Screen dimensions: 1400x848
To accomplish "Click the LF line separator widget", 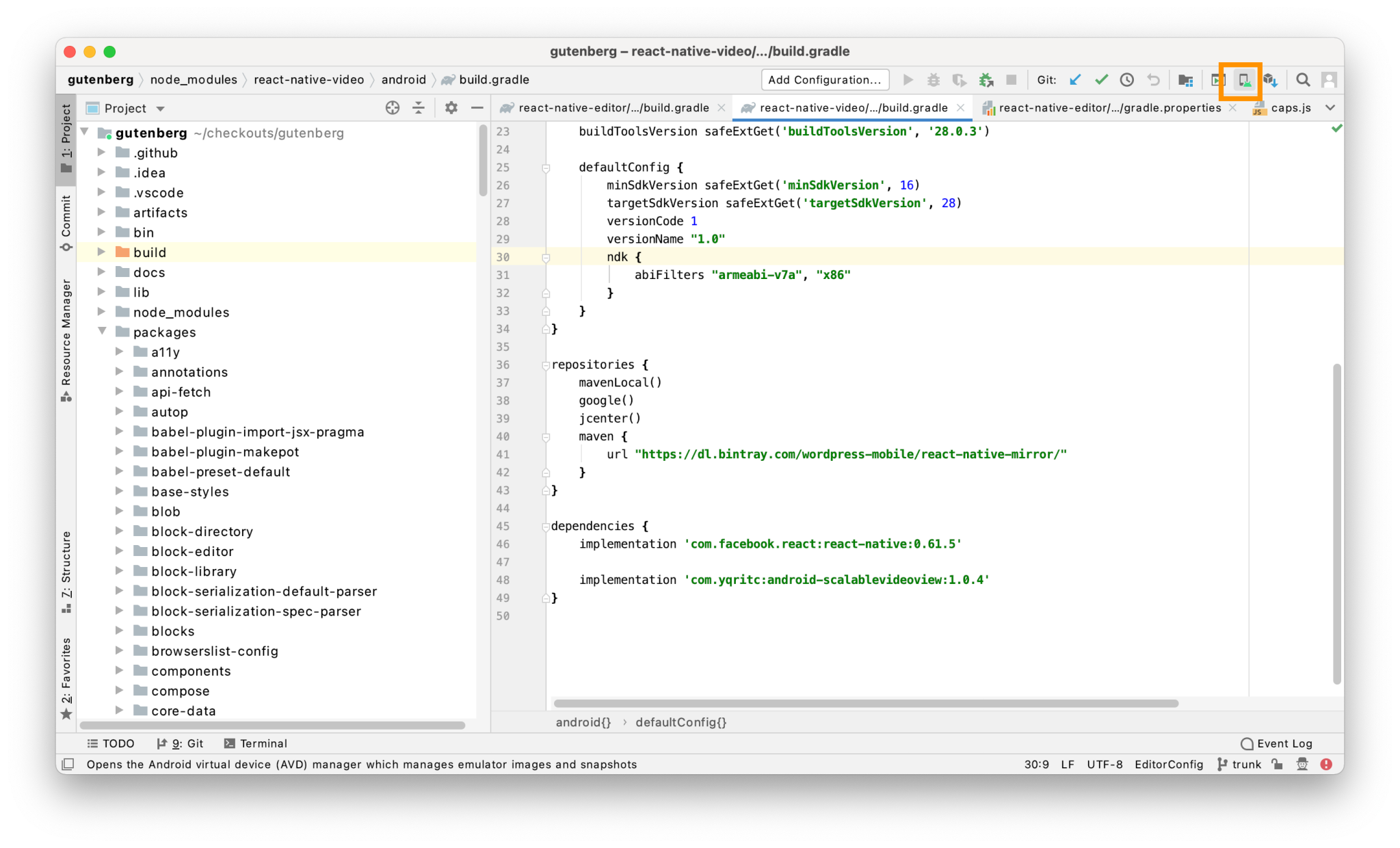I will 1068,765.
